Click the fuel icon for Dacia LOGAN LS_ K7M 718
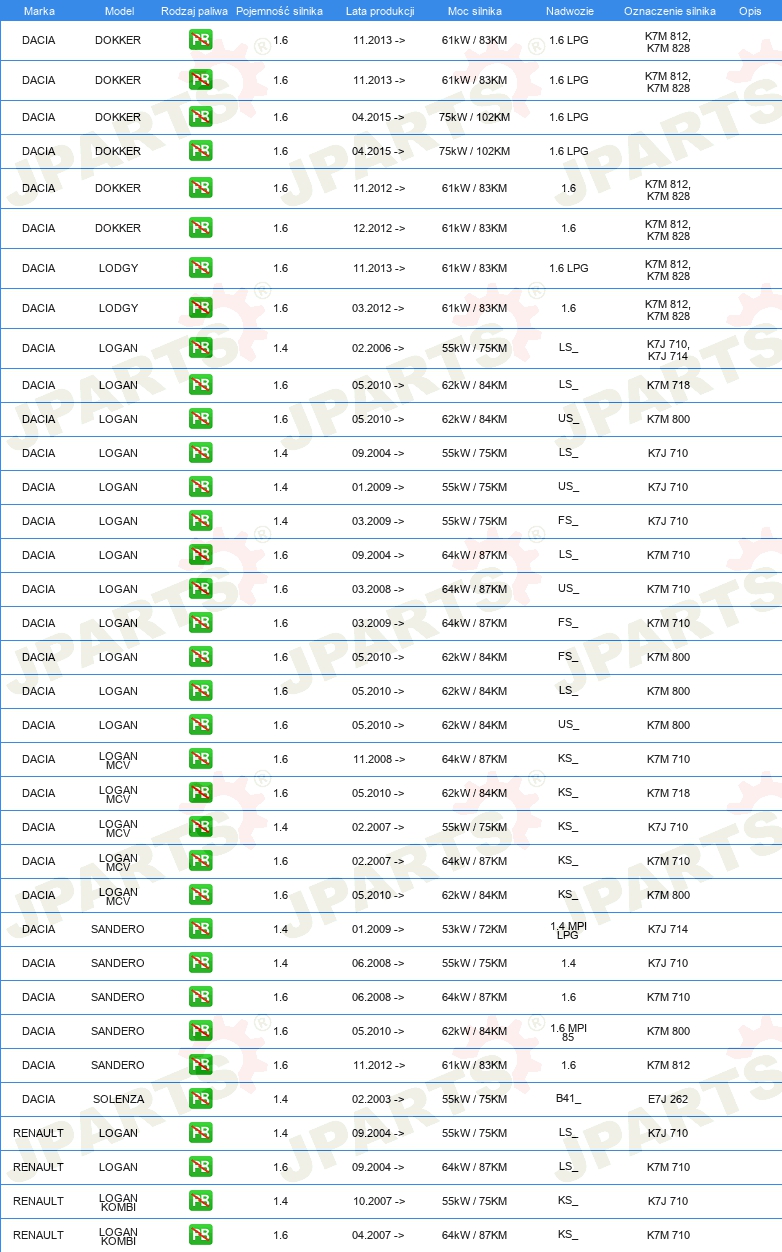This screenshot has width=782, height=1252. [x=200, y=385]
